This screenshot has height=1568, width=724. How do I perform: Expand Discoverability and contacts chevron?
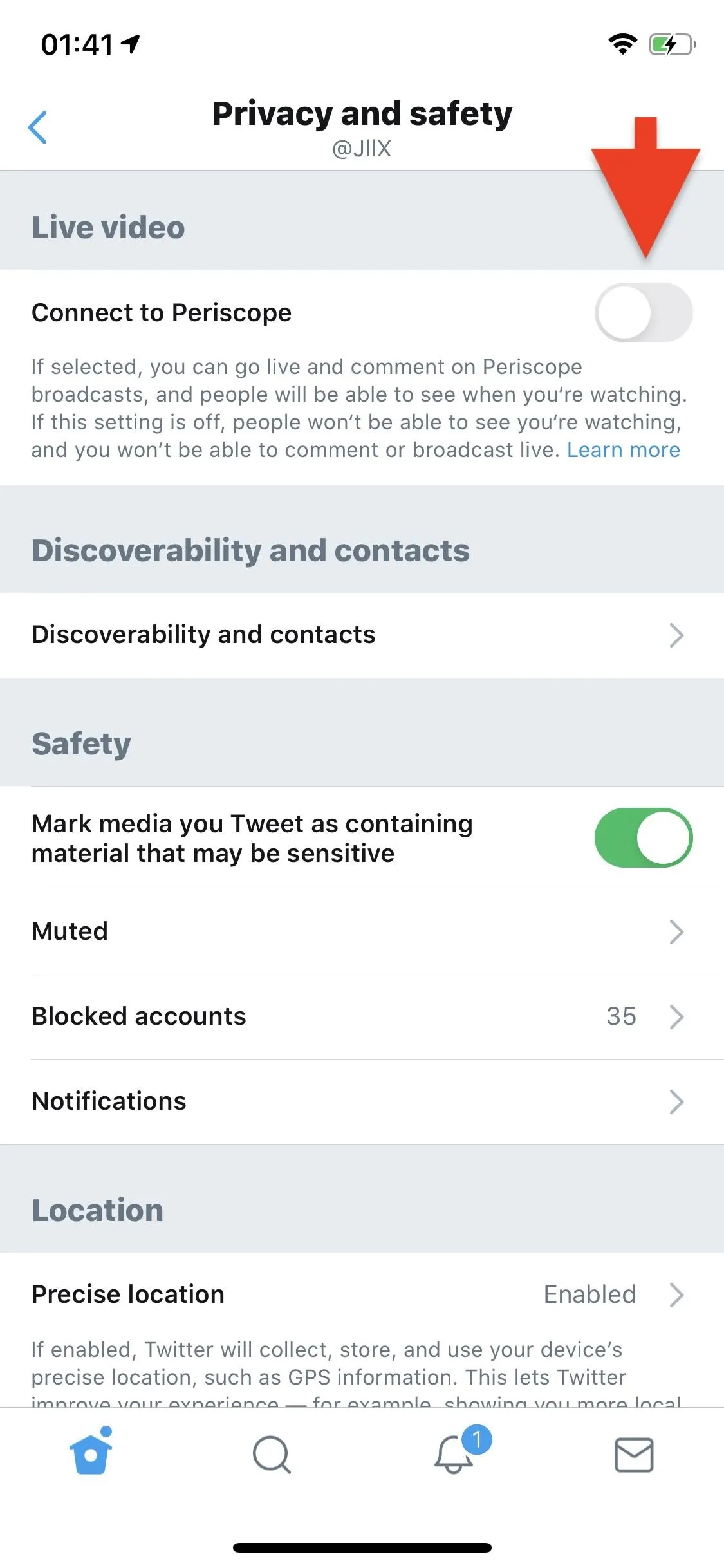(676, 635)
